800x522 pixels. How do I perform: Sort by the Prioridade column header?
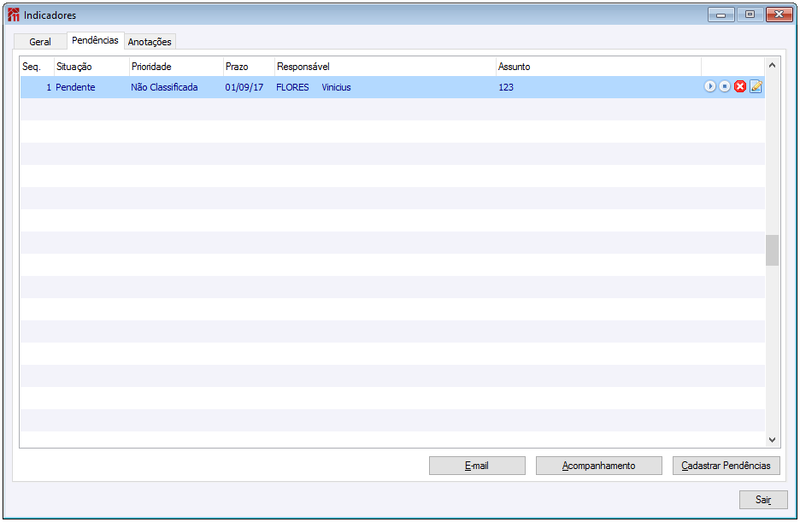[x=176, y=67]
